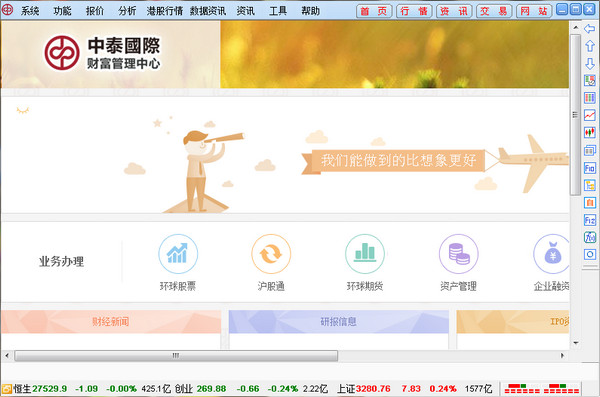Click the back arrow icon in right sidebar
Viewport: 600px width, 397px height.
coord(590,28)
